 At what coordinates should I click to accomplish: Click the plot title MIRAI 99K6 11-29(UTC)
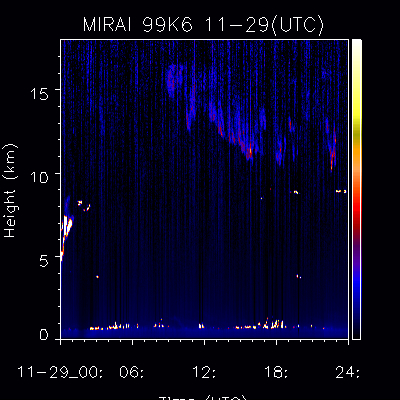(x=203, y=24)
